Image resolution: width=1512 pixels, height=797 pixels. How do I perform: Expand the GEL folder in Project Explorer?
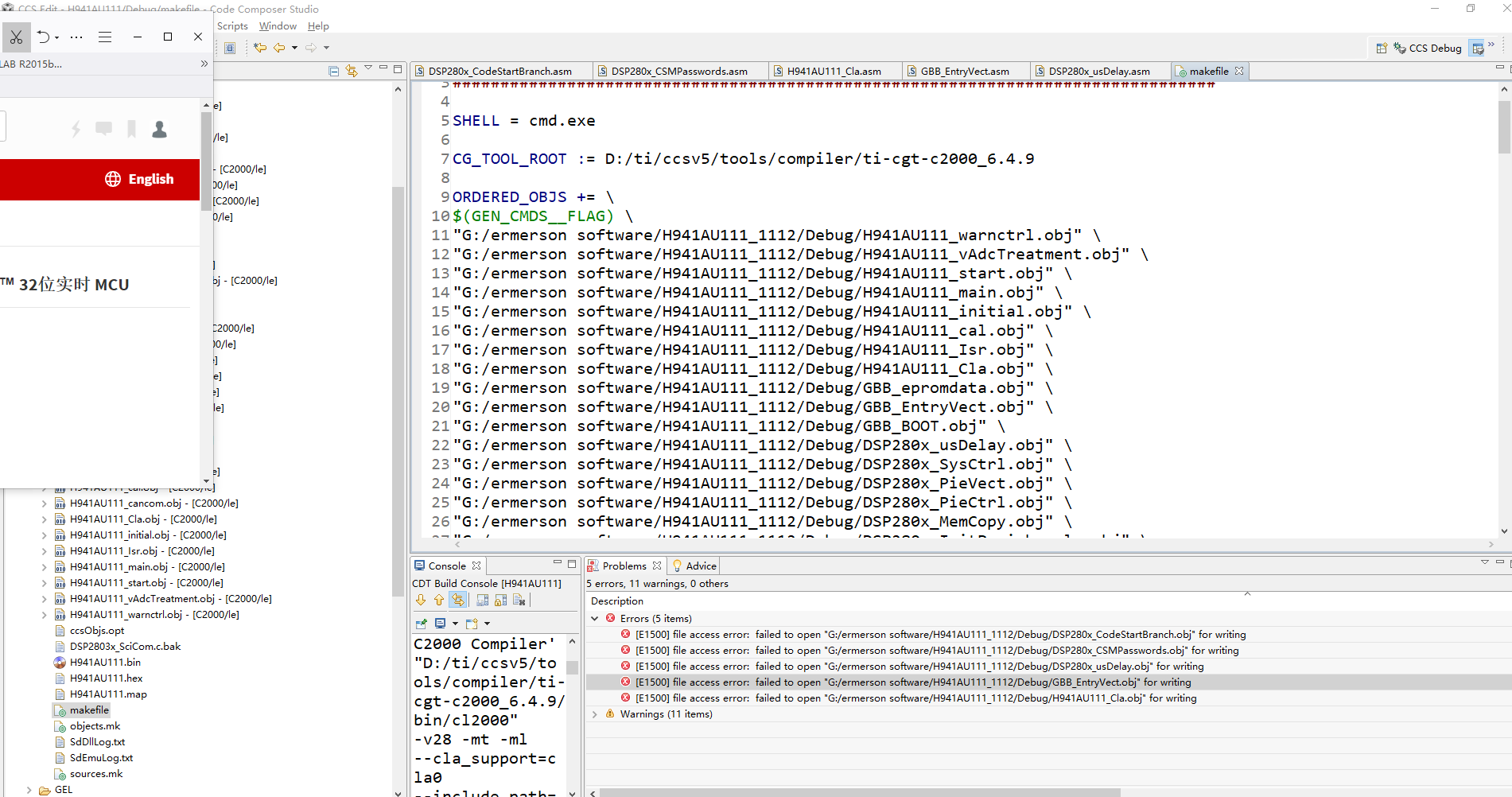tap(29, 790)
